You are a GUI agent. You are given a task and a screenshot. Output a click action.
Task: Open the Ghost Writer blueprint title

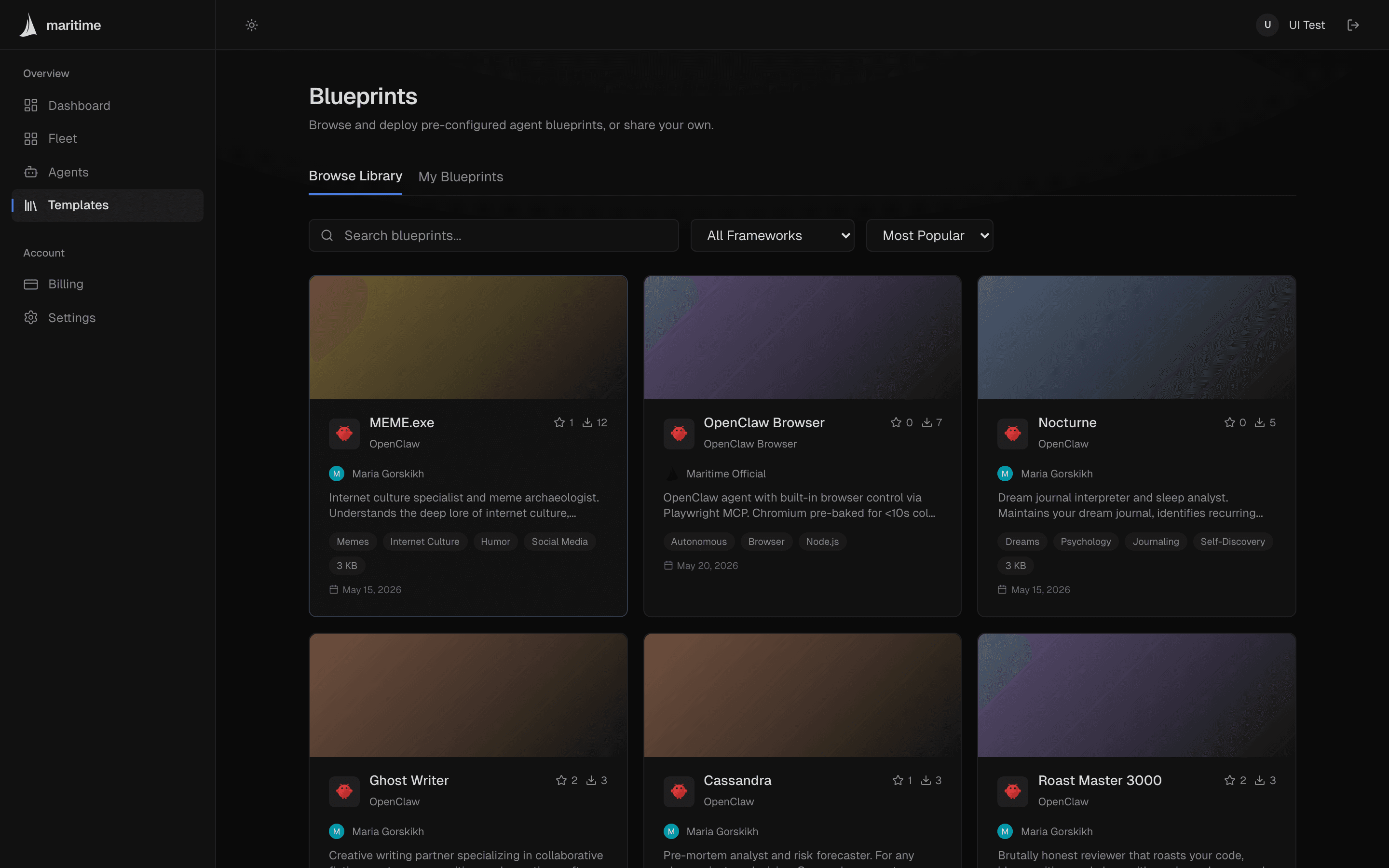tap(409, 780)
